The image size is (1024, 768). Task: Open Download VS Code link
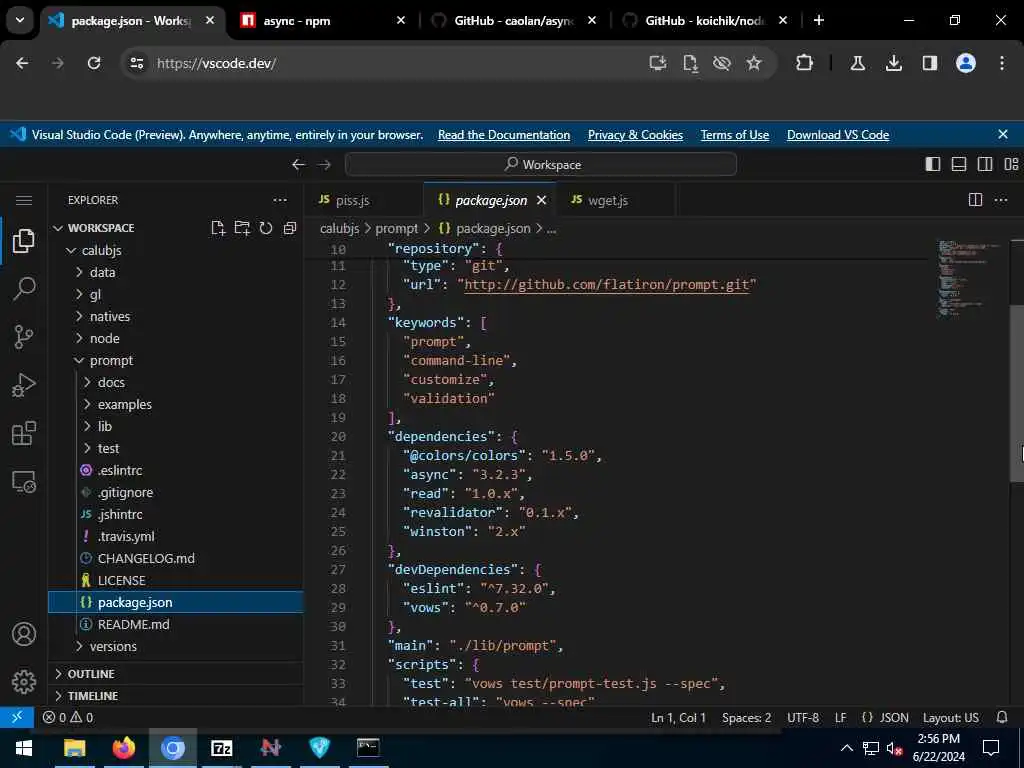838,135
